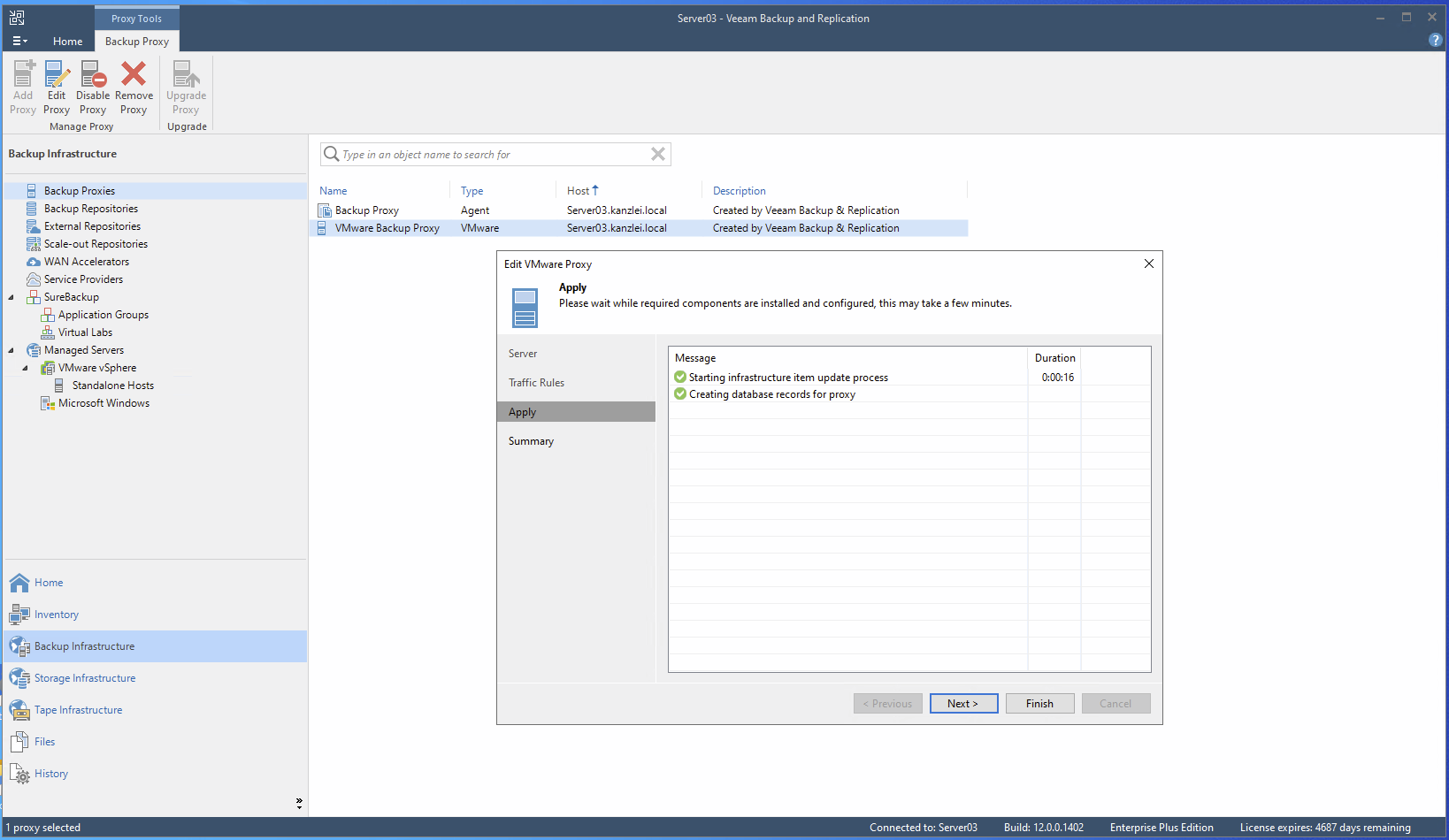Clear the search box with X
This screenshot has width=1449, height=840.
(658, 154)
